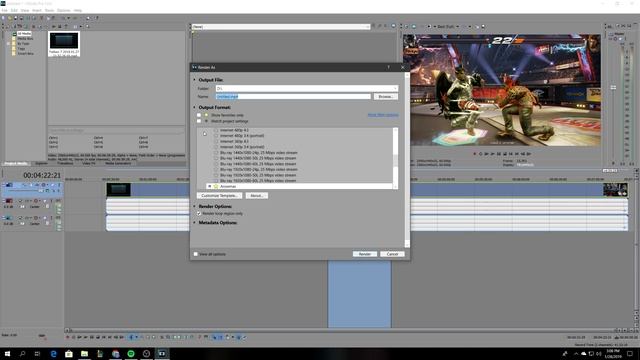This screenshot has width=640, height=360.
Task: Open the preview quality drop-down in Video Preview
Action: (457, 27)
